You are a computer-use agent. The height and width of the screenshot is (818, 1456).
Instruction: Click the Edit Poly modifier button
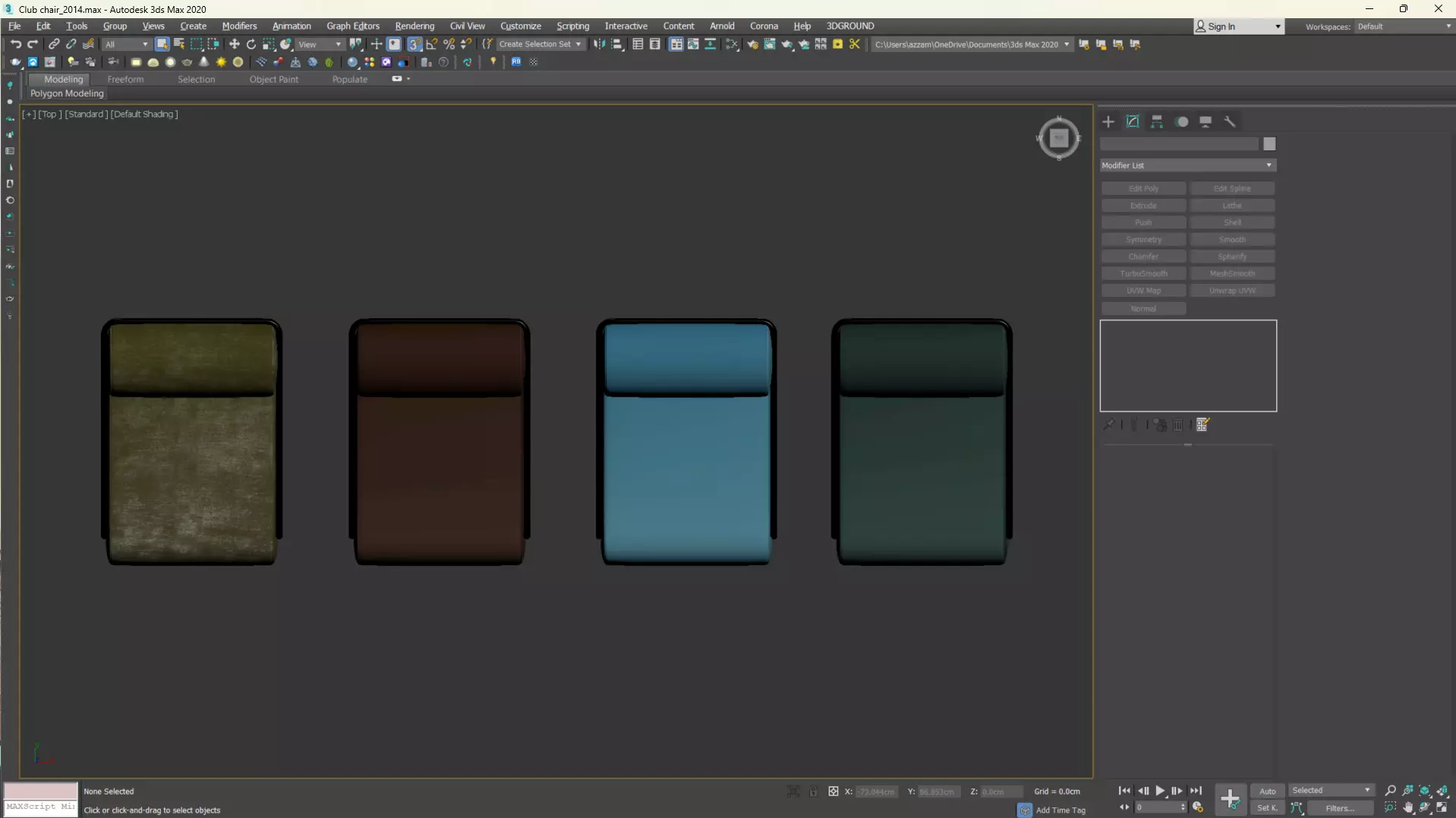tap(1143, 188)
